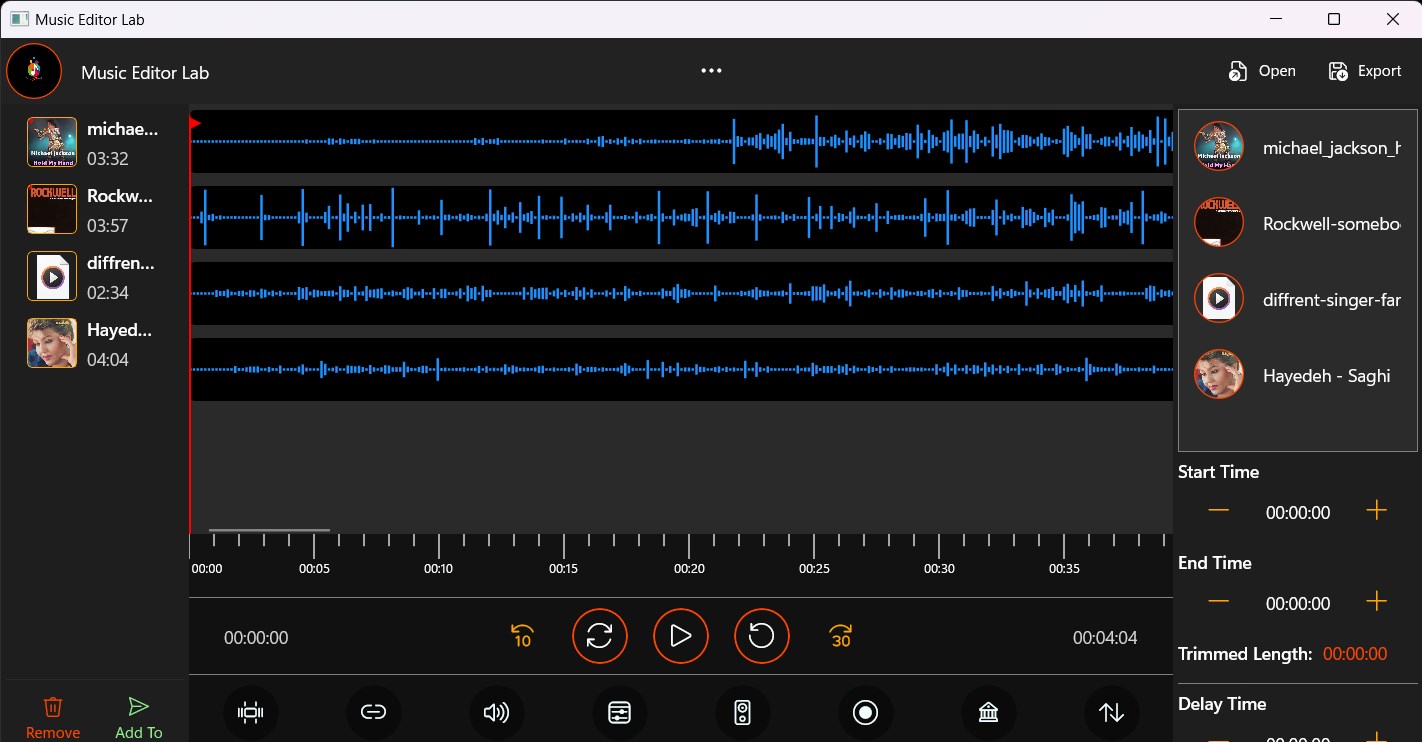Increase the Start Time with plus
The height and width of the screenshot is (742, 1422).
point(1377,510)
